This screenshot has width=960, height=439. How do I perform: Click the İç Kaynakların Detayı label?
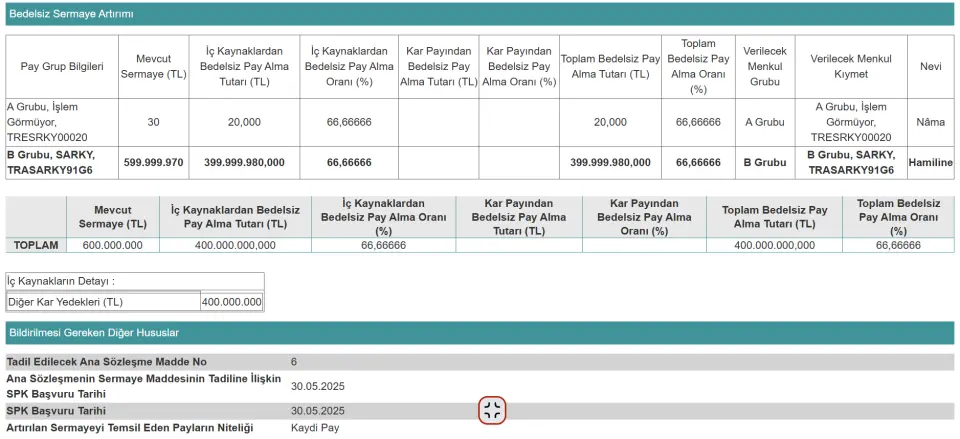click(61, 282)
